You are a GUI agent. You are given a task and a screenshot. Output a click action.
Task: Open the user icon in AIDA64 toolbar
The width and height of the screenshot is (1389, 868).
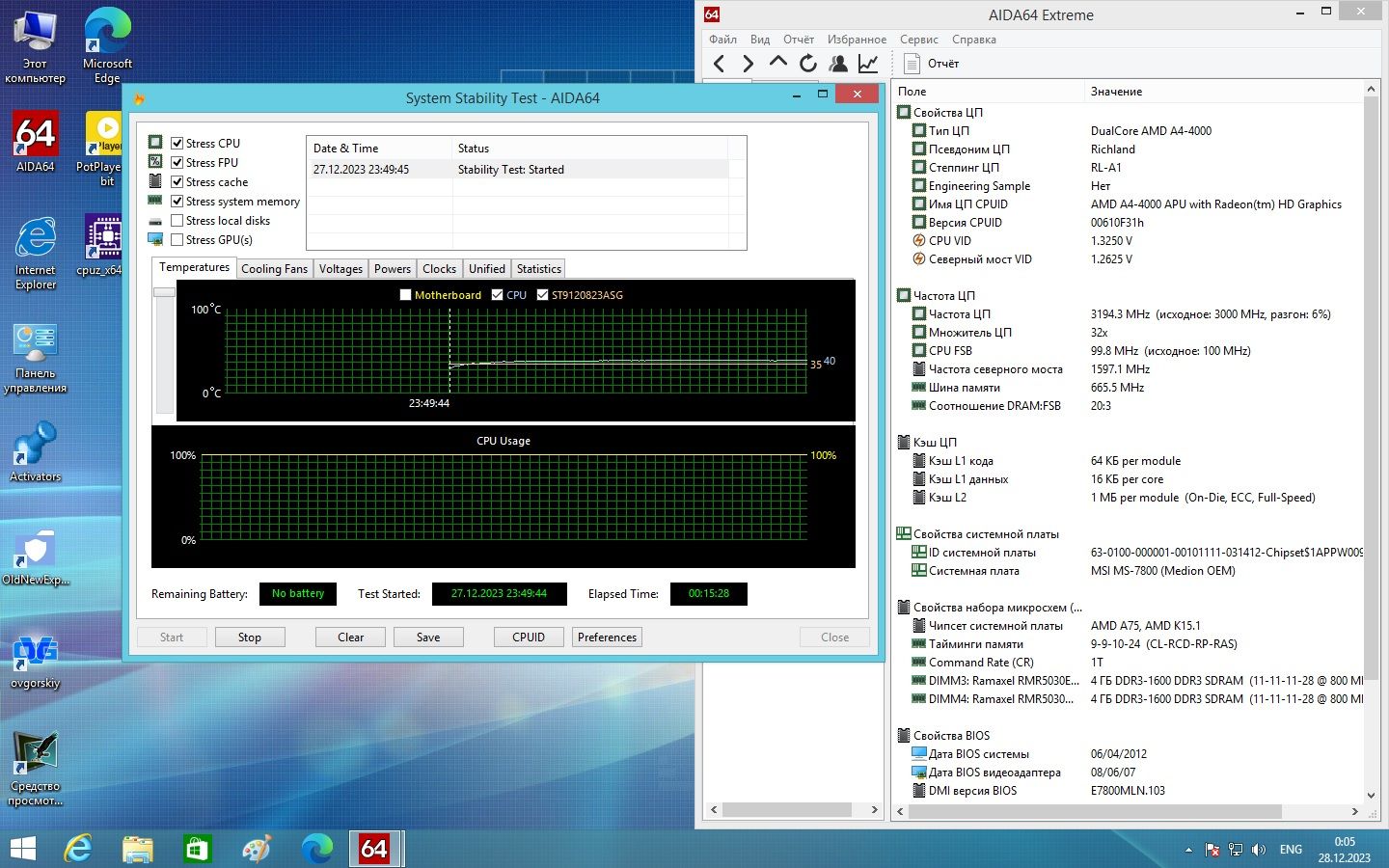pyautogui.click(x=838, y=64)
